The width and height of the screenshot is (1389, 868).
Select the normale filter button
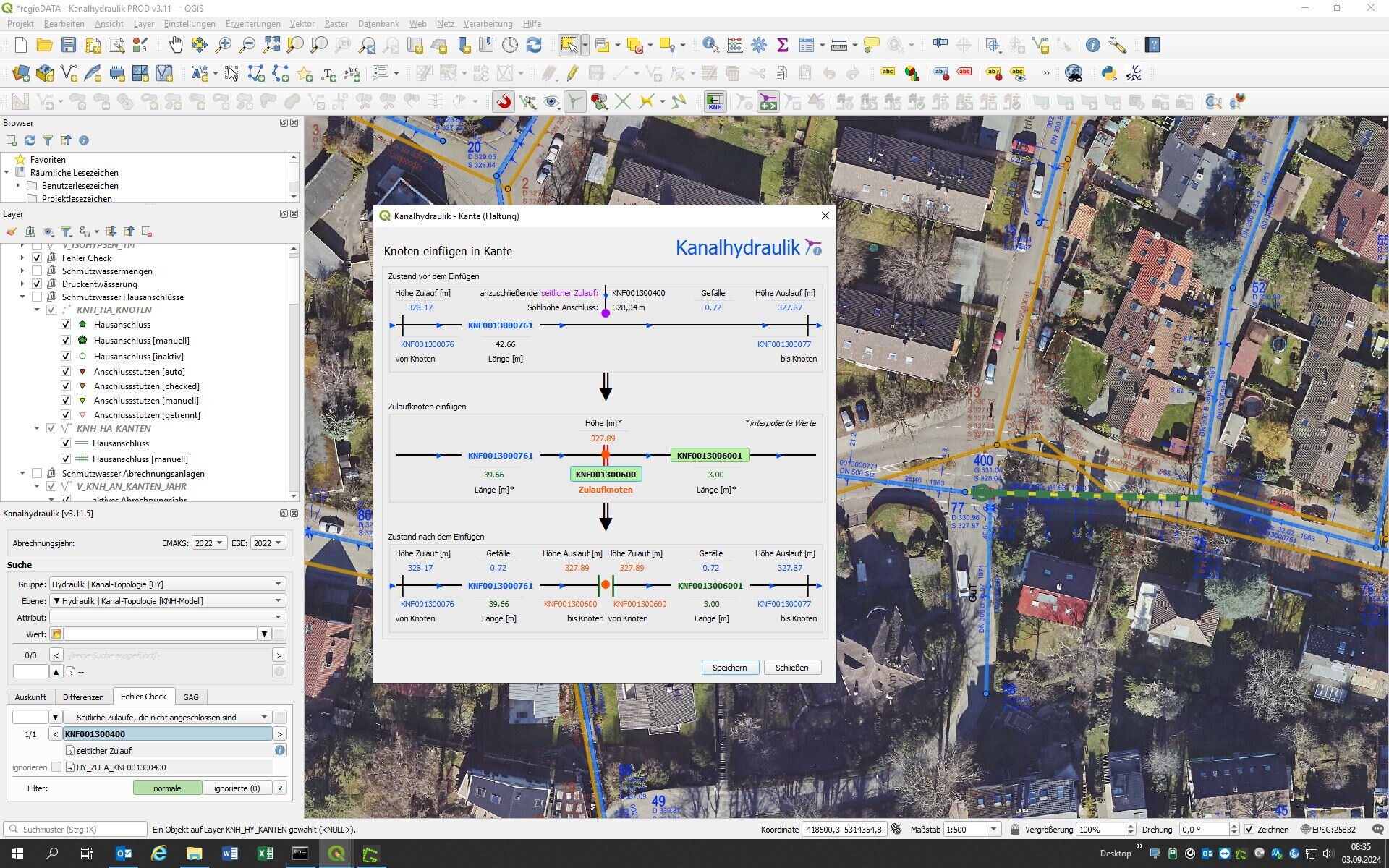pos(167,788)
